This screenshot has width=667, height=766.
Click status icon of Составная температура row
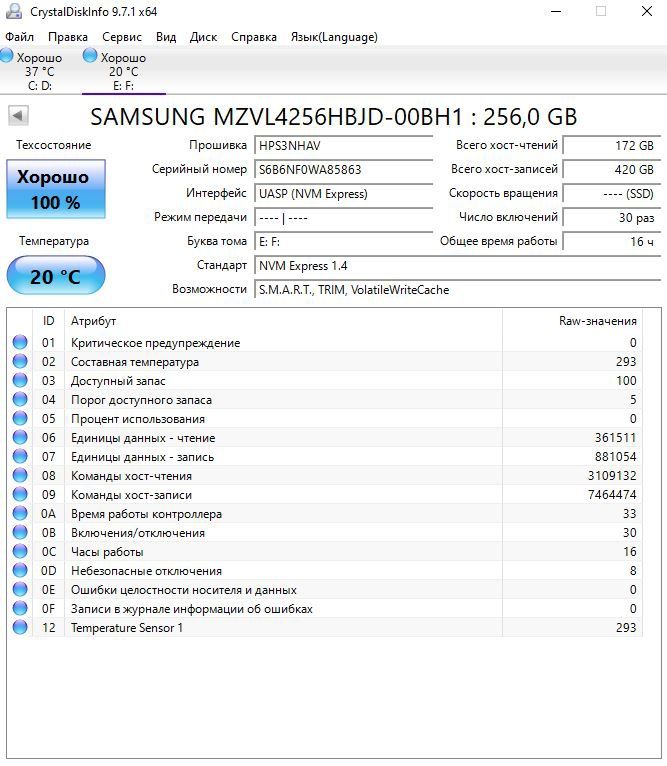20,361
